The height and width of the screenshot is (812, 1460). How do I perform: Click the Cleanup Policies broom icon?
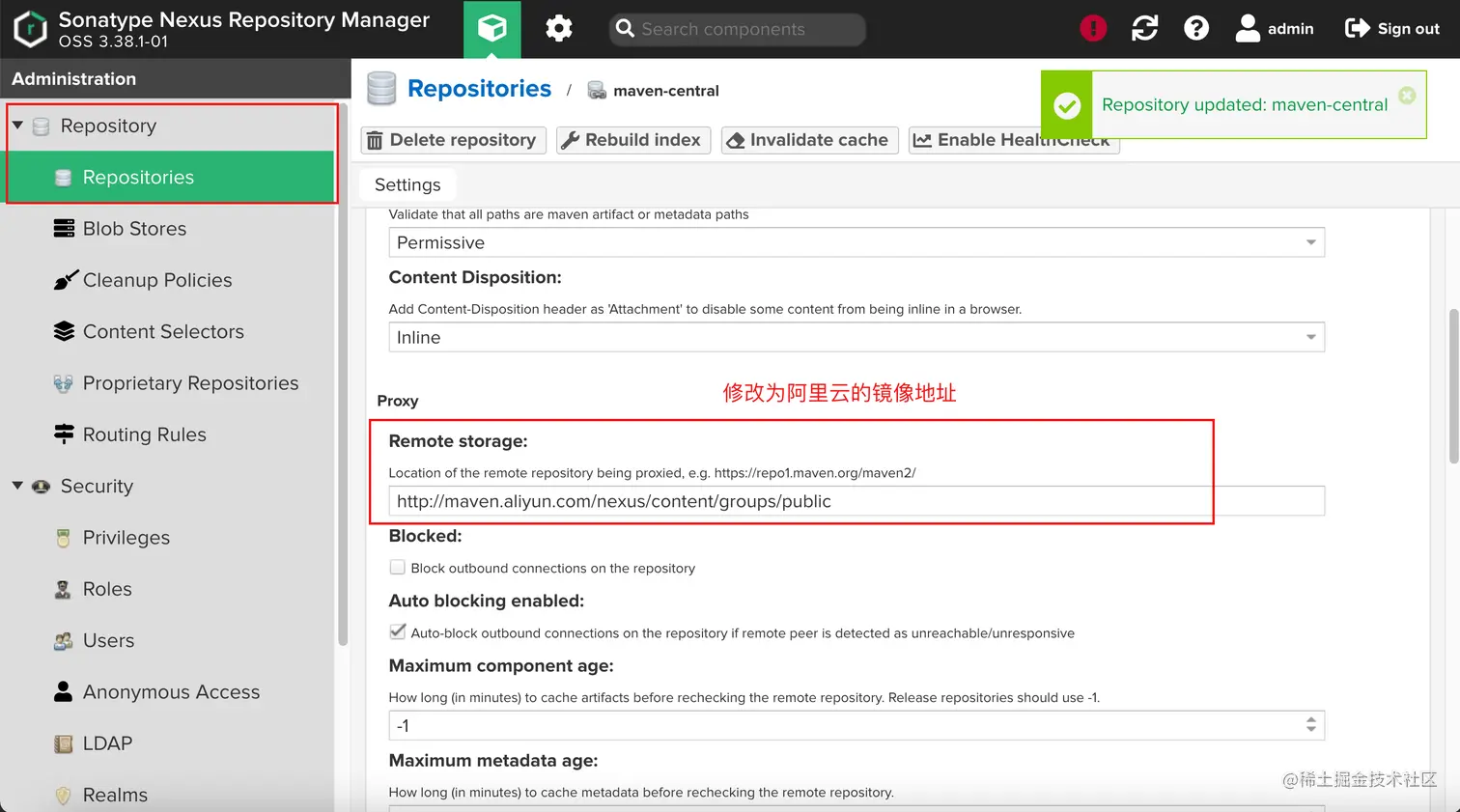[x=65, y=280]
